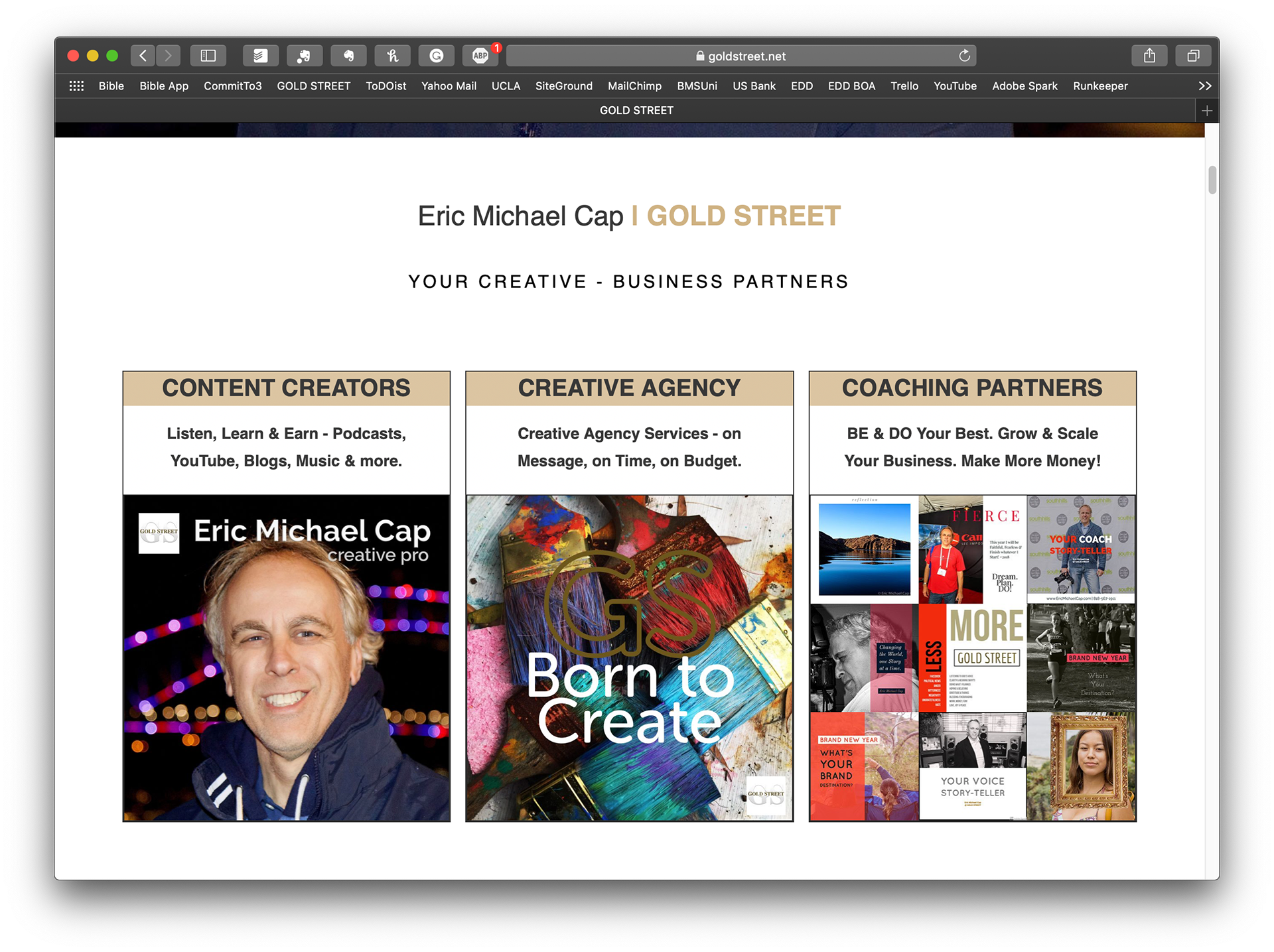This screenshot has height=952, width=1274.
Task: Open the CommitTo3 bookmark
Action: point(233,86)
